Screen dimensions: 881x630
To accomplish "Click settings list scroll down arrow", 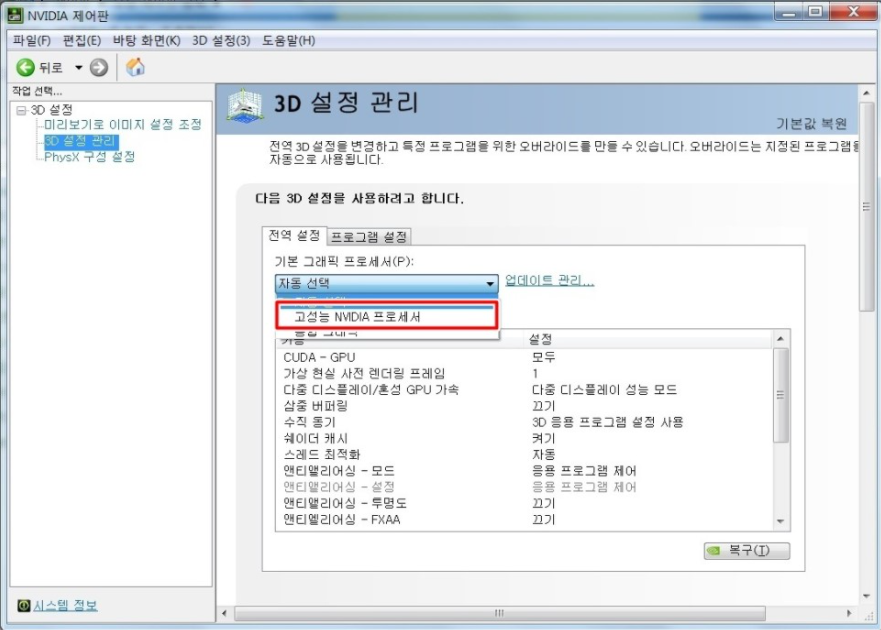I will point(780,522).
